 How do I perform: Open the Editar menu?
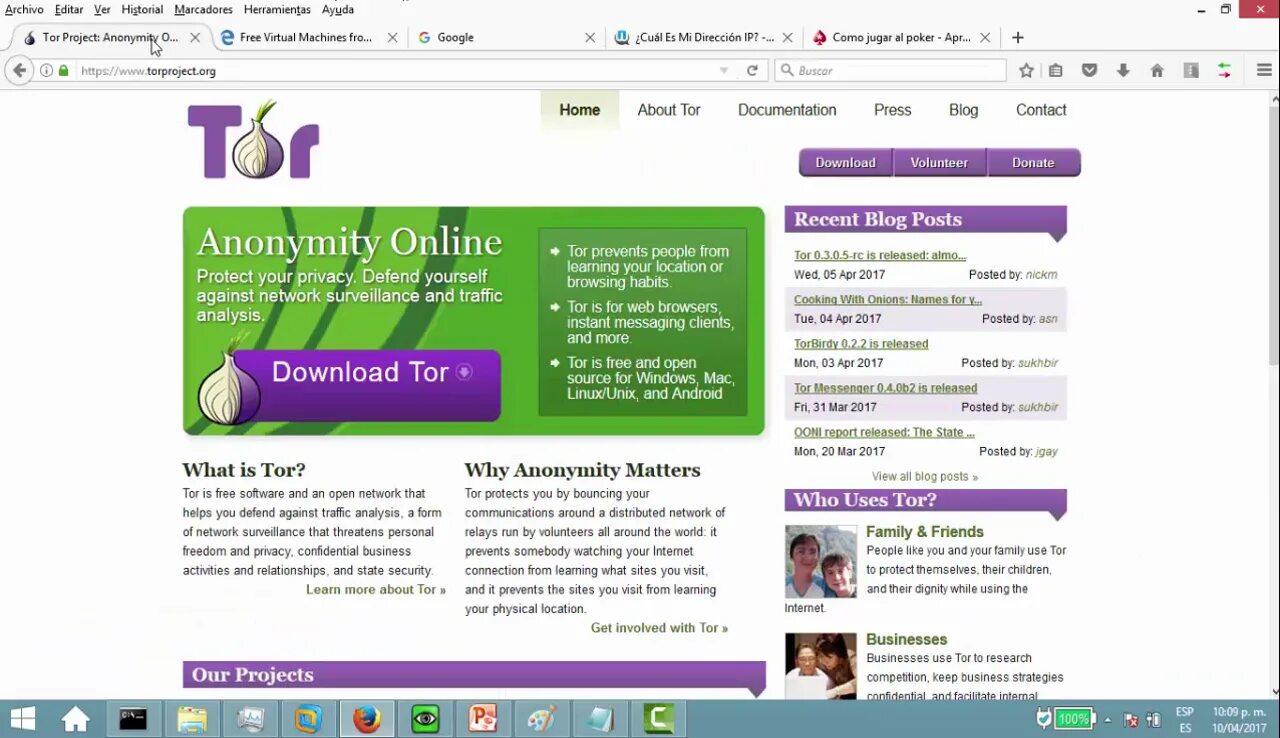click(69, 9)
